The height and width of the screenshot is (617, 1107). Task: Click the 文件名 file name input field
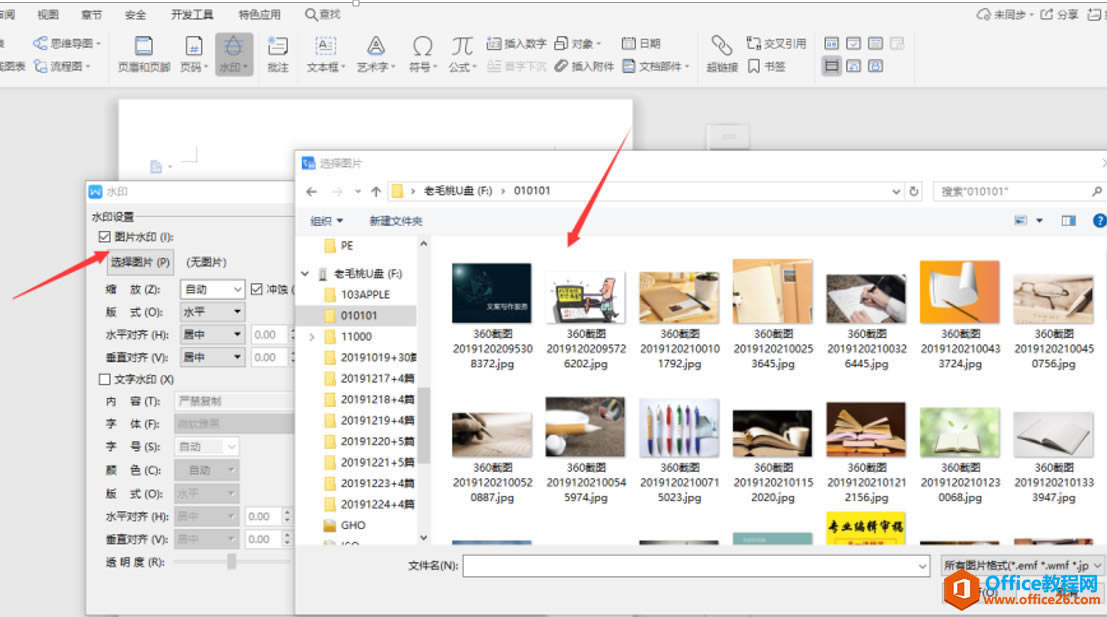(696, 565)
